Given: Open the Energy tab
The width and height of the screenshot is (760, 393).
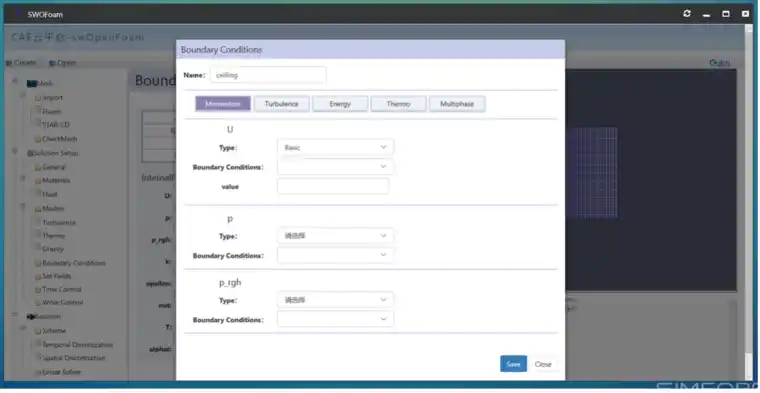Looking at the screenshot, I should pos(340,104).
